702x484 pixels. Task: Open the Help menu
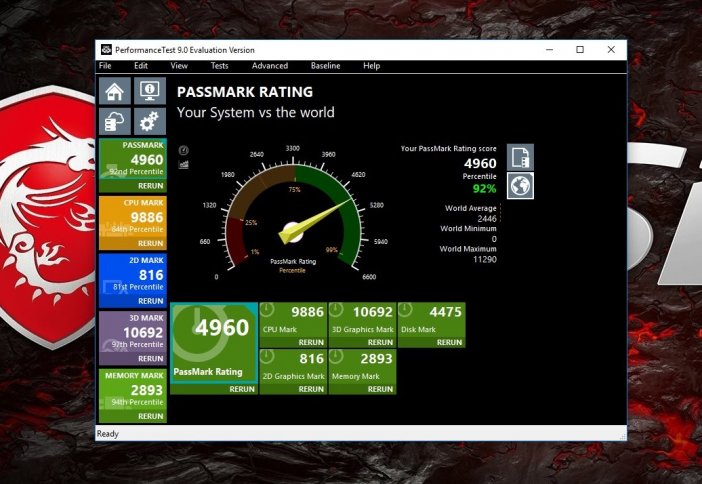372,66
